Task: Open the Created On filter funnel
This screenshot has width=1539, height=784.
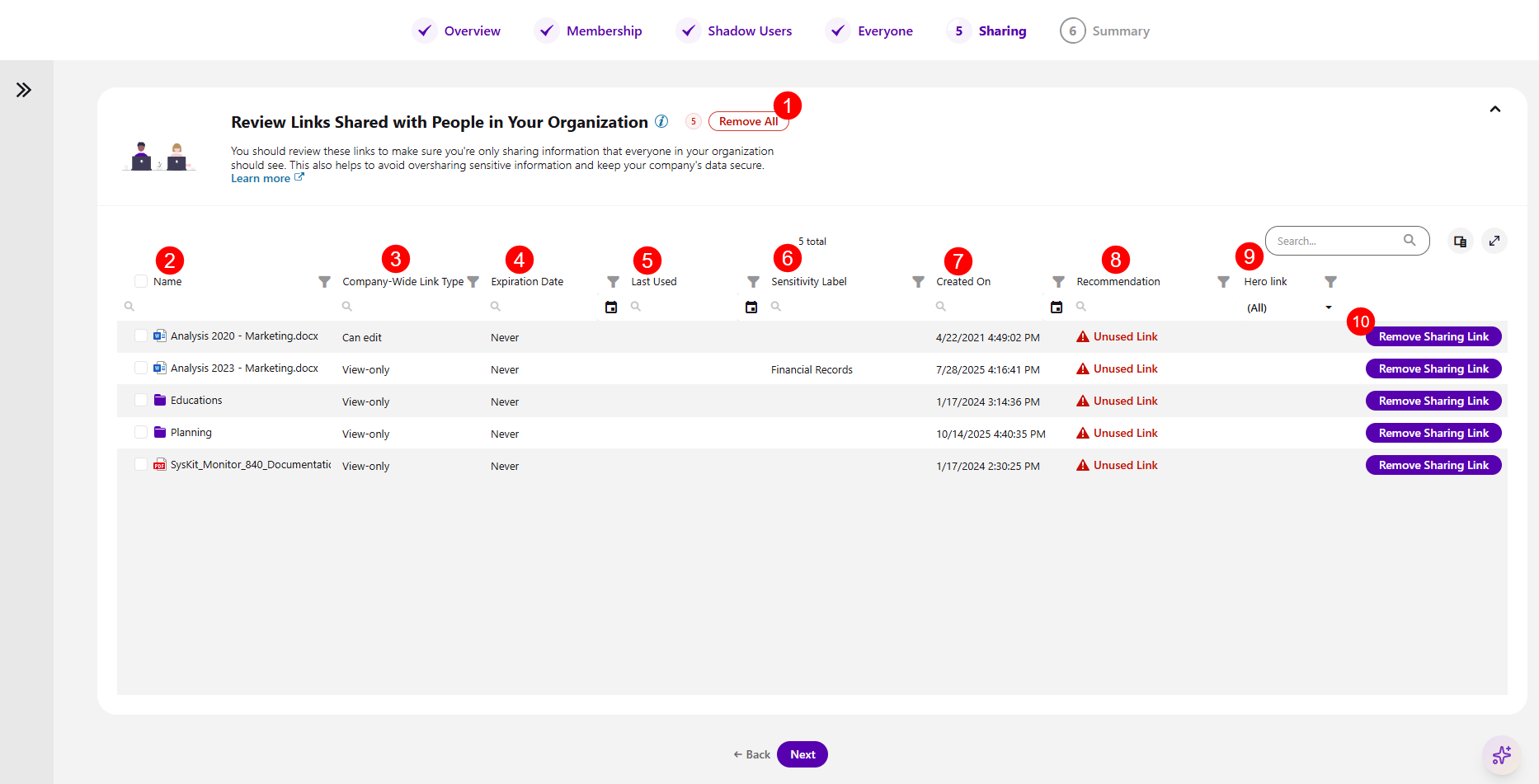Action: (1059, 282)
